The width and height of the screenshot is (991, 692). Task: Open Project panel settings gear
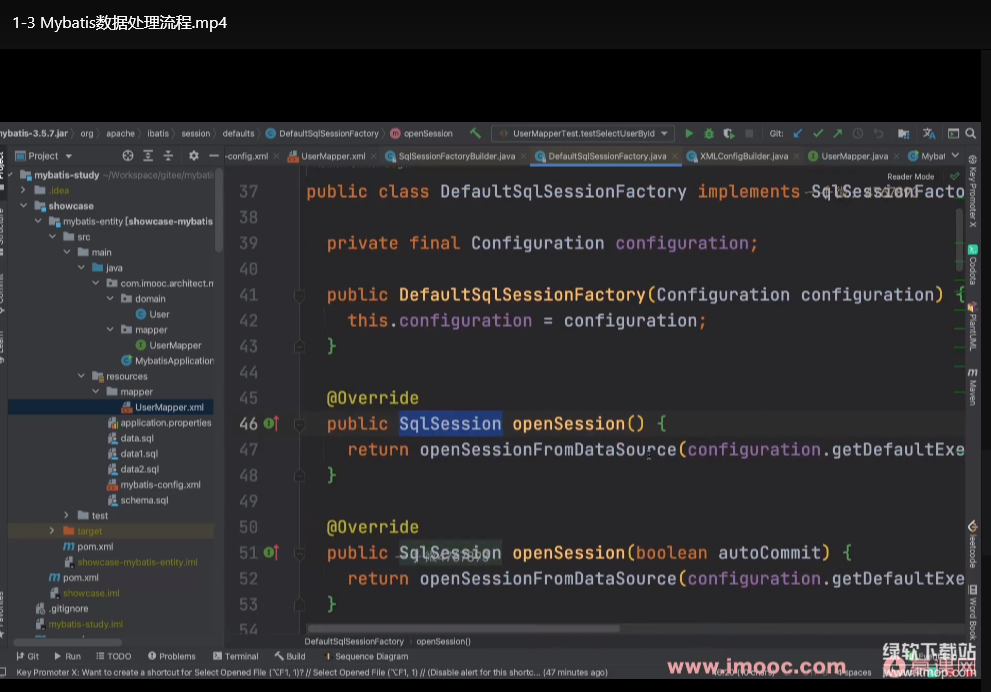[193, 156]
